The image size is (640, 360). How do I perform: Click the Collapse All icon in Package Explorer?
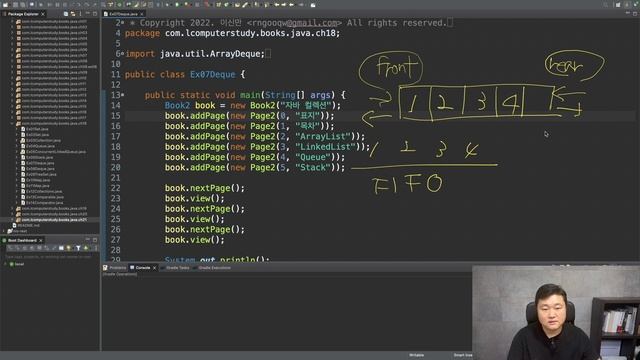66,14
